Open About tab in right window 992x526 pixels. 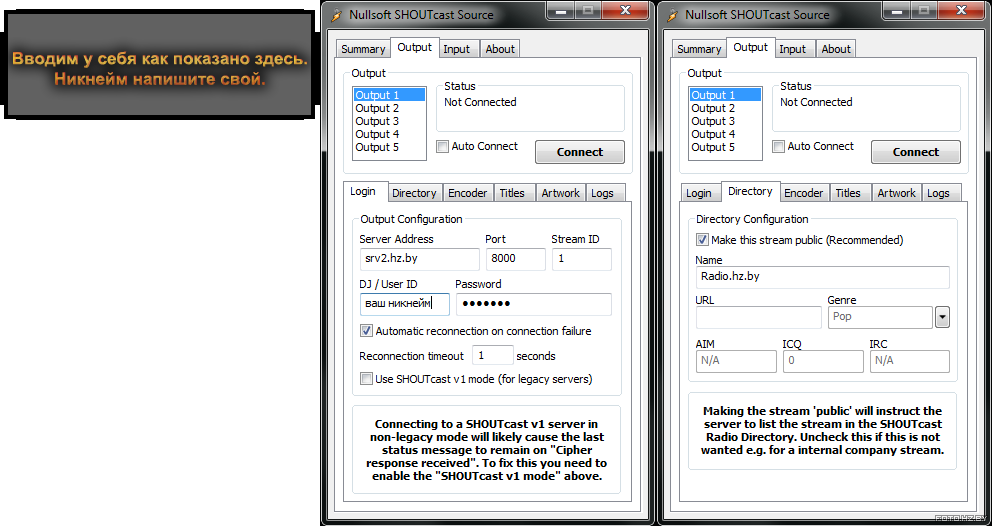coord(836,49)
